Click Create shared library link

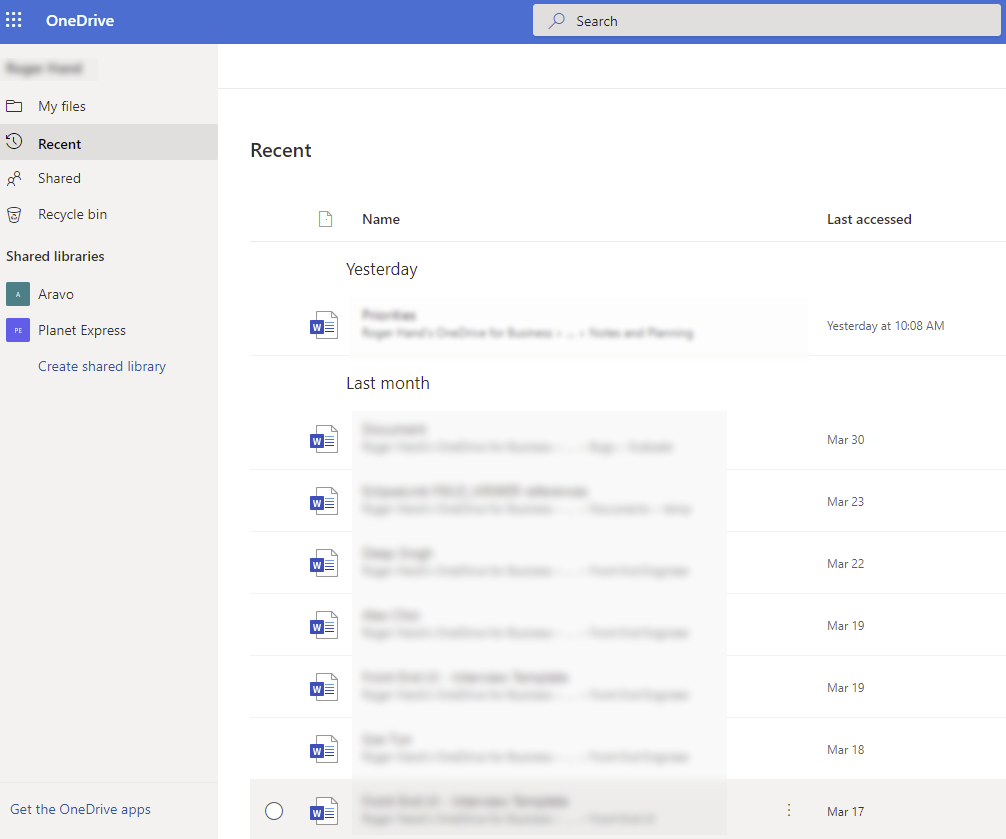tap(102, 366)
